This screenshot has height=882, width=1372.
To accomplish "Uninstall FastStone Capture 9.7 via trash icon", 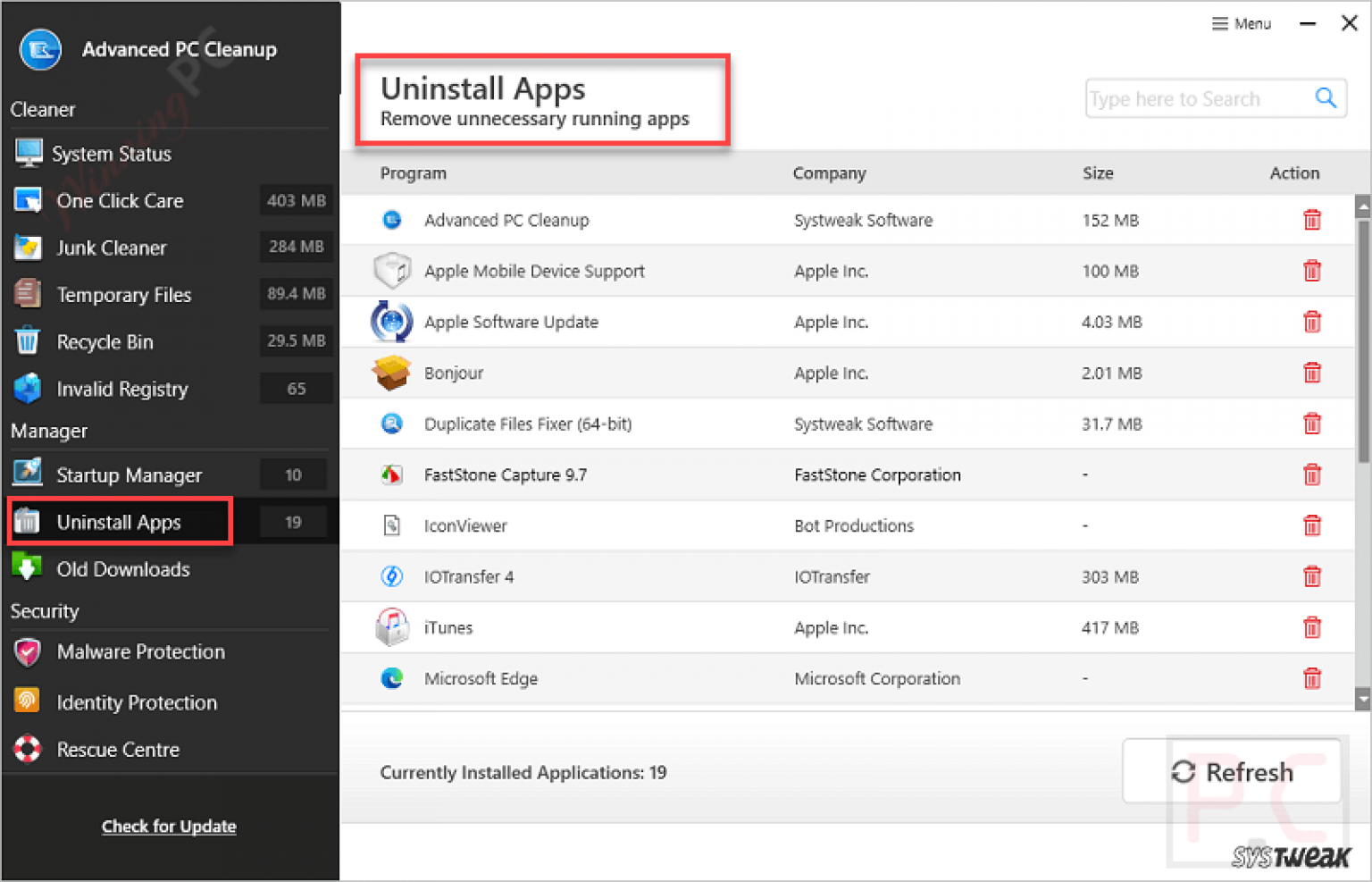I will tap(1311, 475).
